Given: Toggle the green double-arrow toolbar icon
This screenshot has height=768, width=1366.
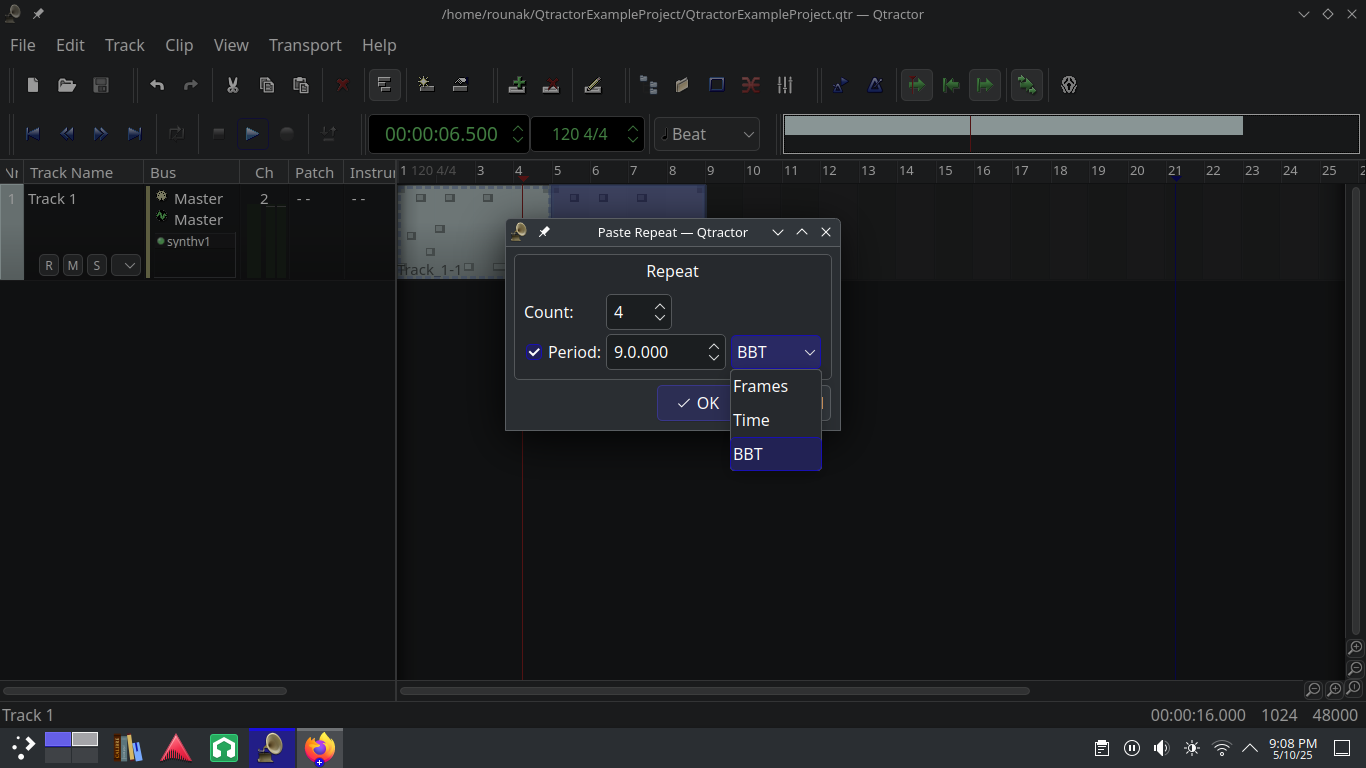Looking at the screenshot, I should pyautogui.click(x=1026, y=85).
